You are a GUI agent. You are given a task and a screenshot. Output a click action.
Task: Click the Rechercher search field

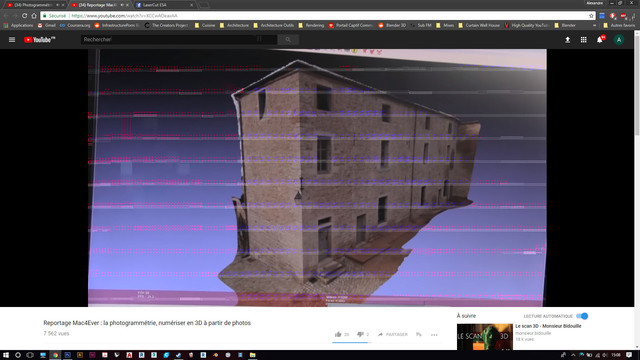point(179,40)
